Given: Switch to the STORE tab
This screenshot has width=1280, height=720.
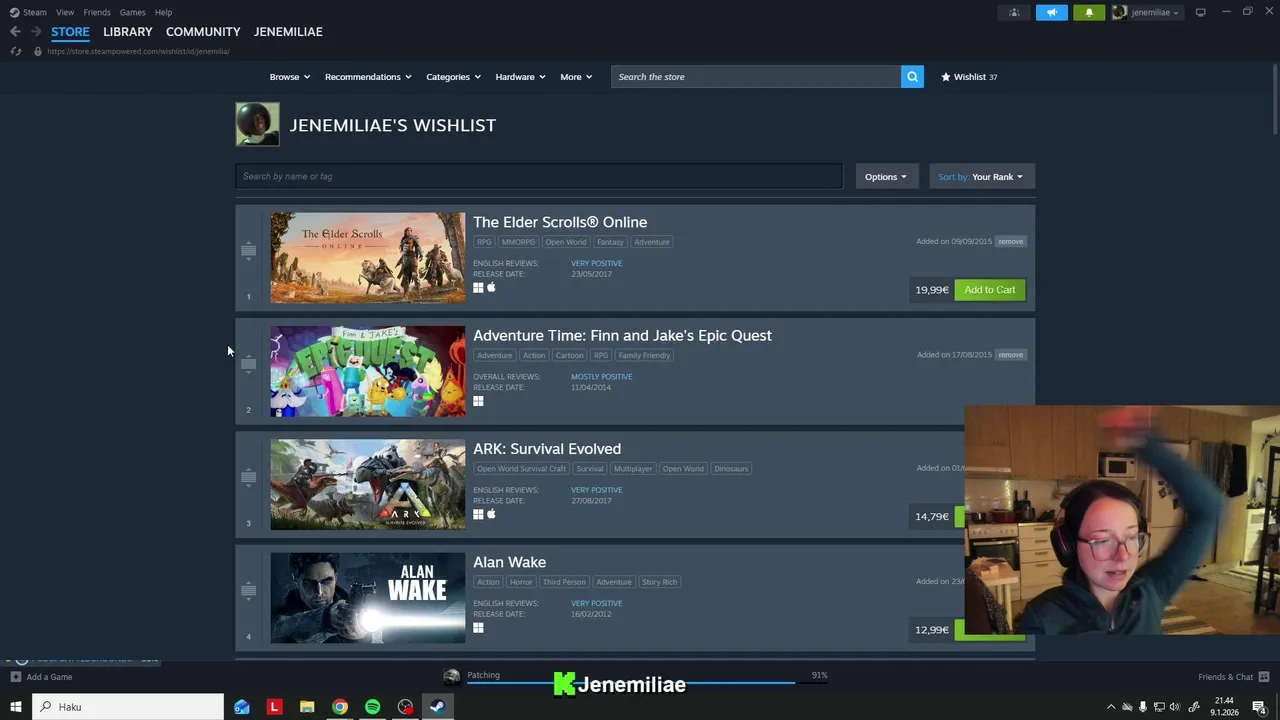Looking at the screenshot, I should tap(70, 32).
